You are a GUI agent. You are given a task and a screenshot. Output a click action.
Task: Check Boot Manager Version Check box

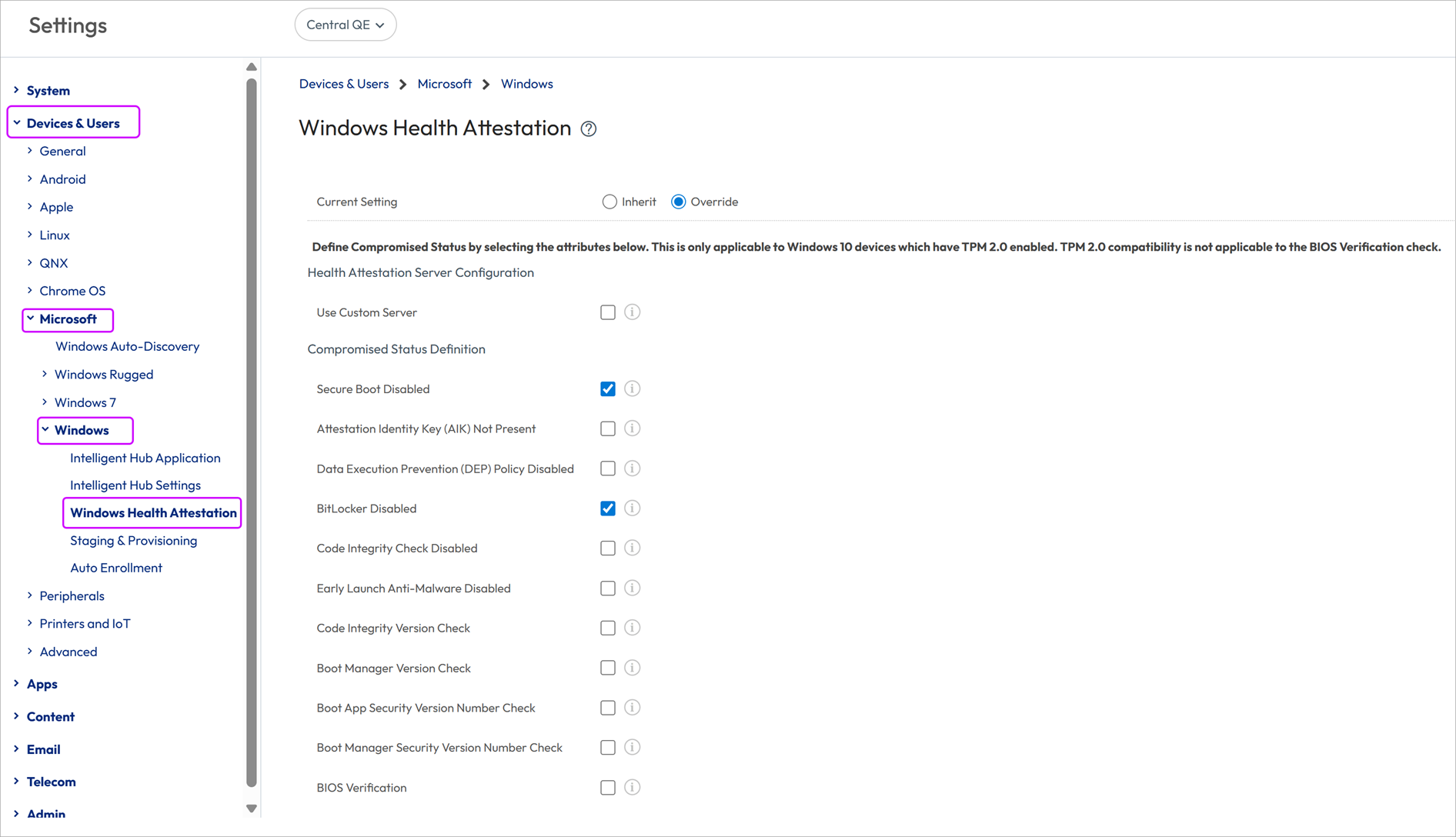pos(608,668)
